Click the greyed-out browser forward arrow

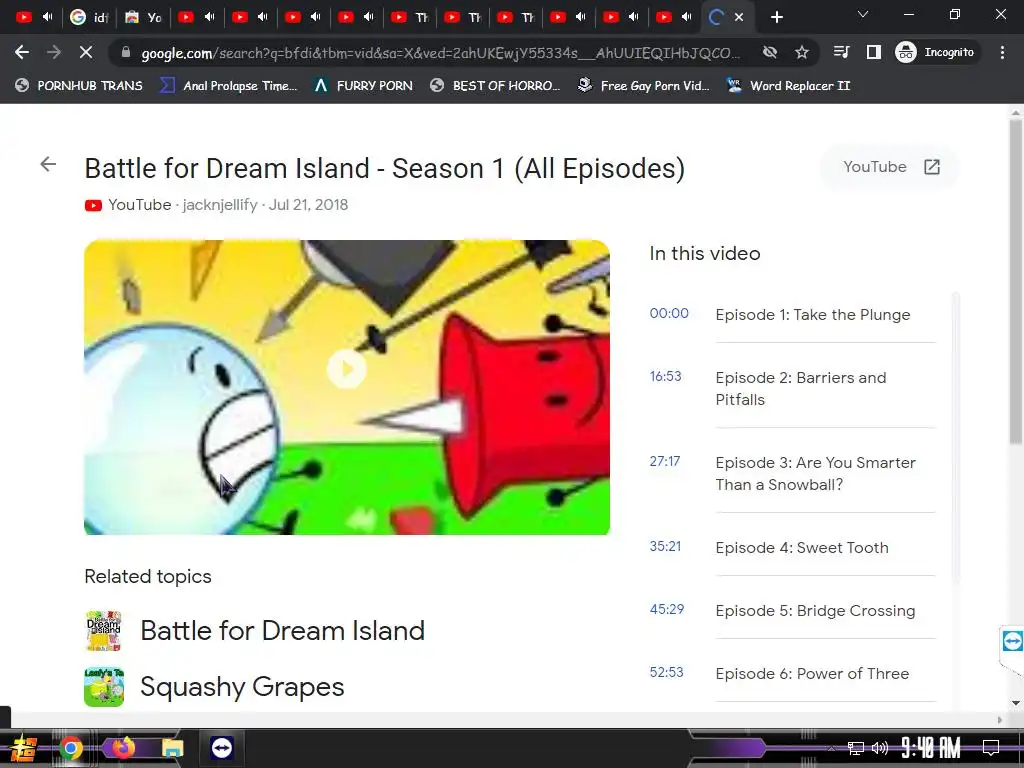click(54, 52)
